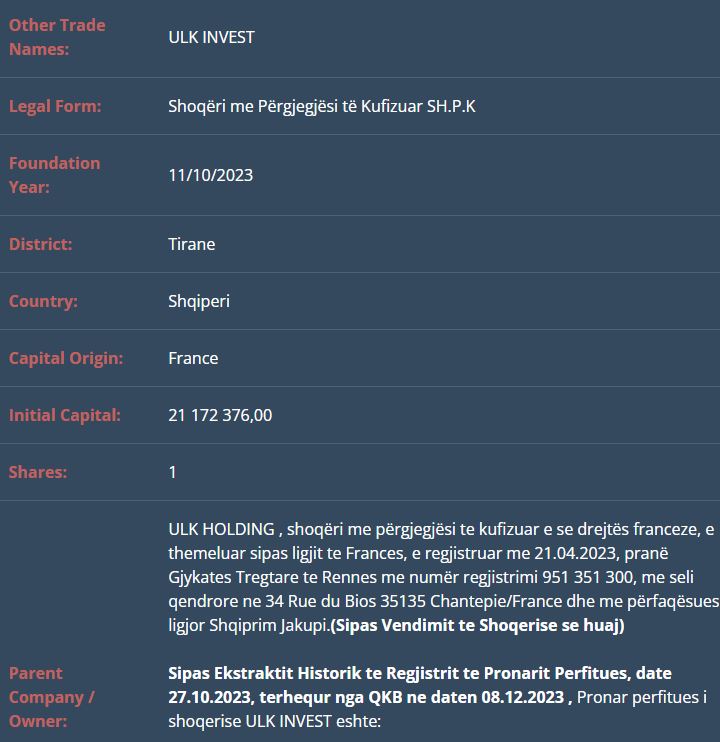Select the shares value 1

[x=172, y=472]
